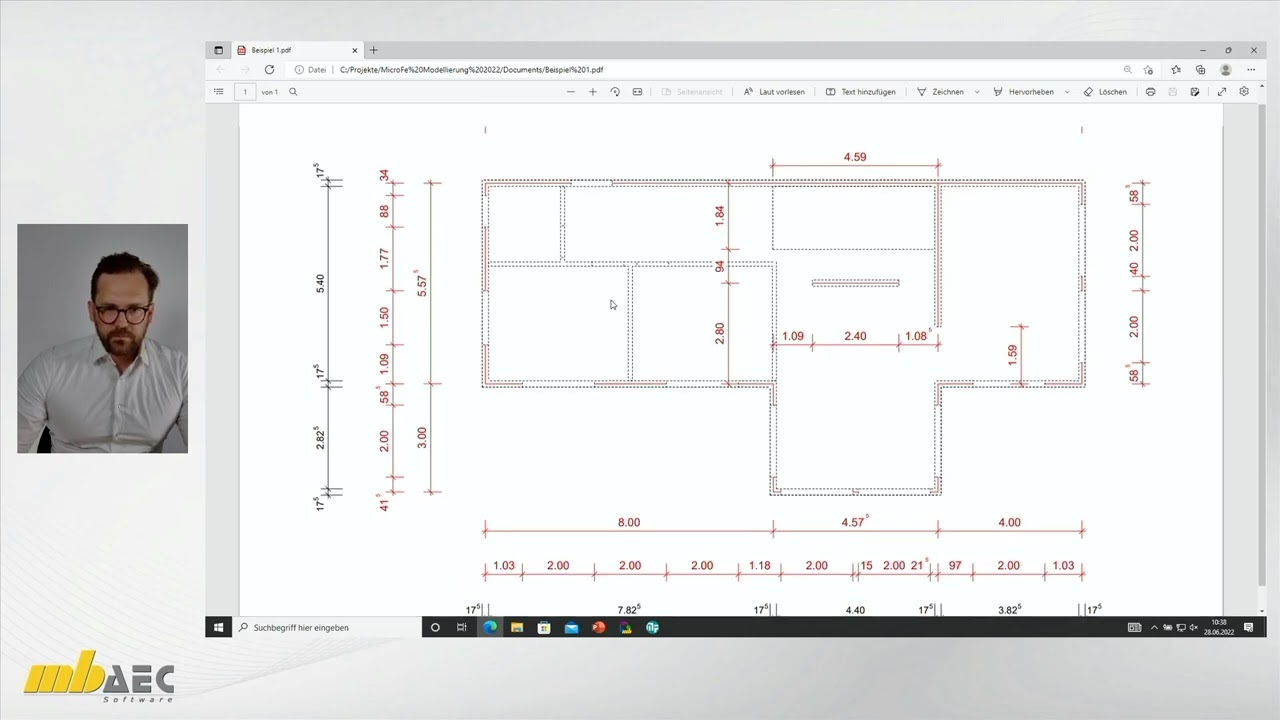Open Cortana circle icon on taskbar

pyautogui.click(x=435, y=627)
